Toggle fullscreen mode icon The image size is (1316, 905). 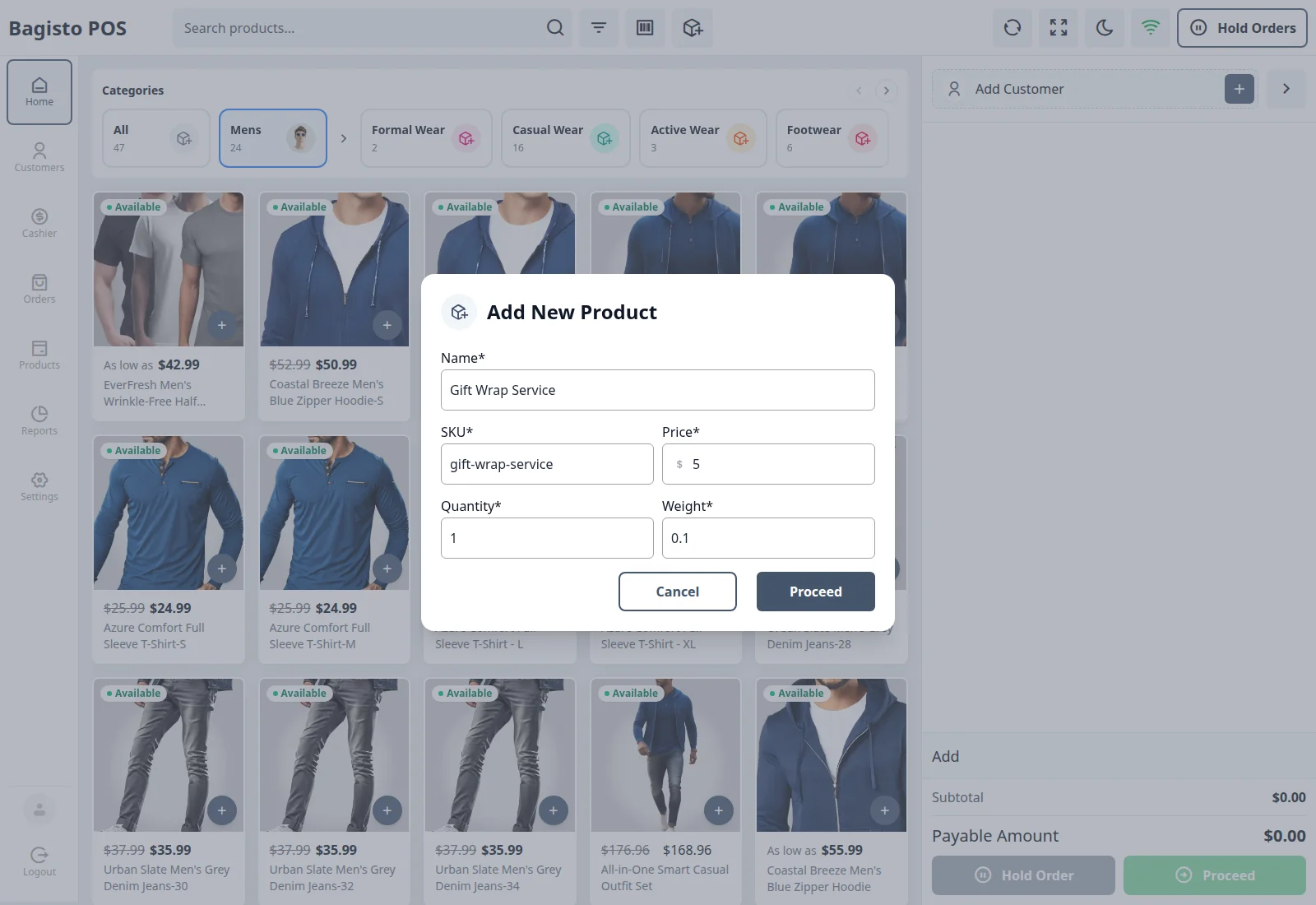pos(1059,28)
